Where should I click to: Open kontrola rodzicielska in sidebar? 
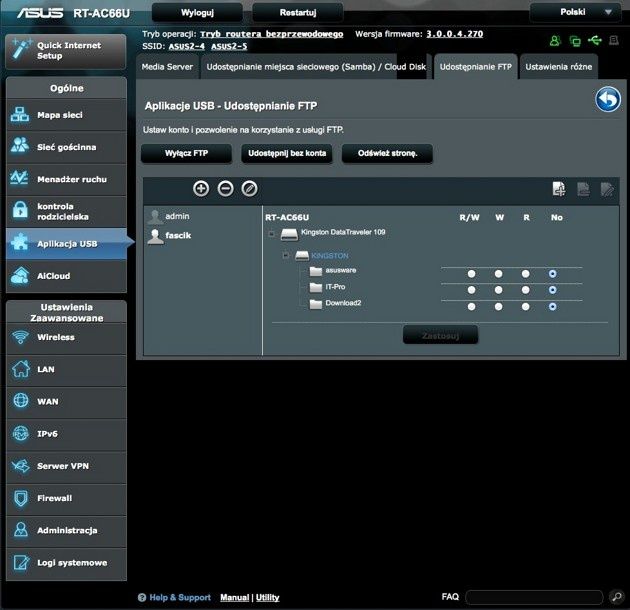[x=66, y=211]
